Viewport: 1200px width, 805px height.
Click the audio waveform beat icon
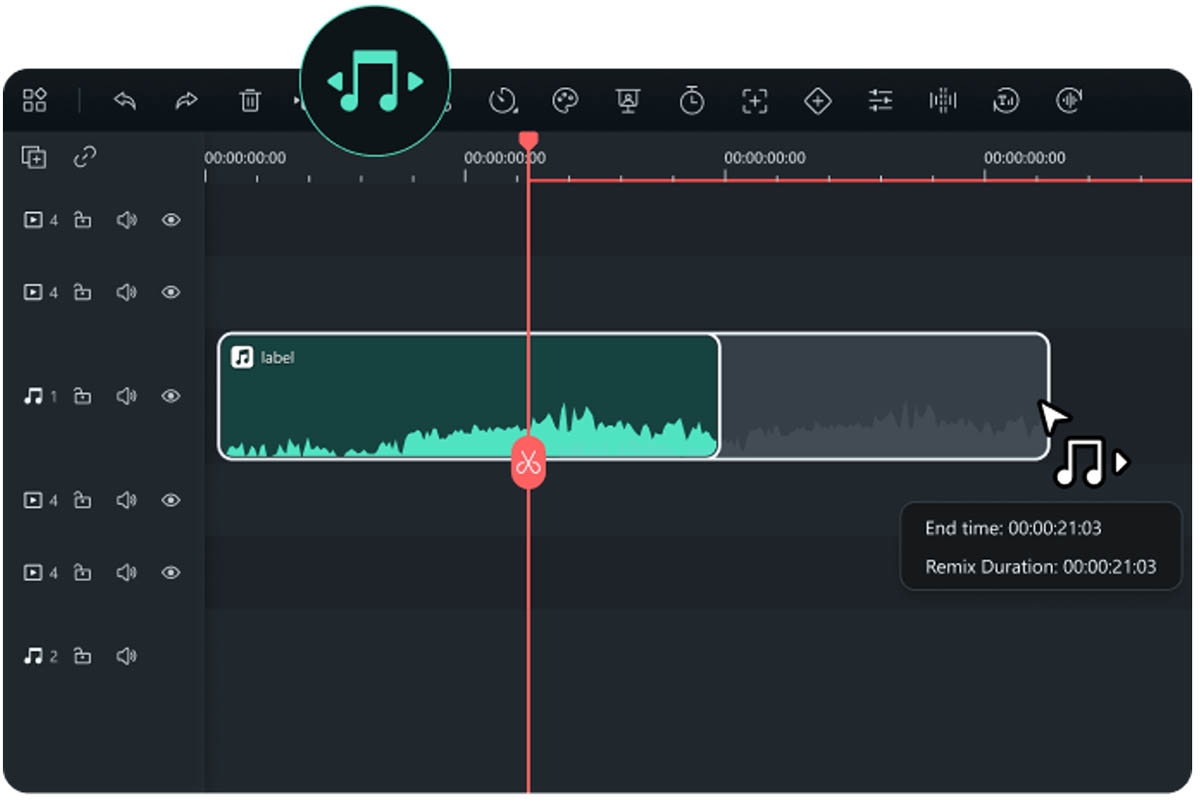pos(943,100)
